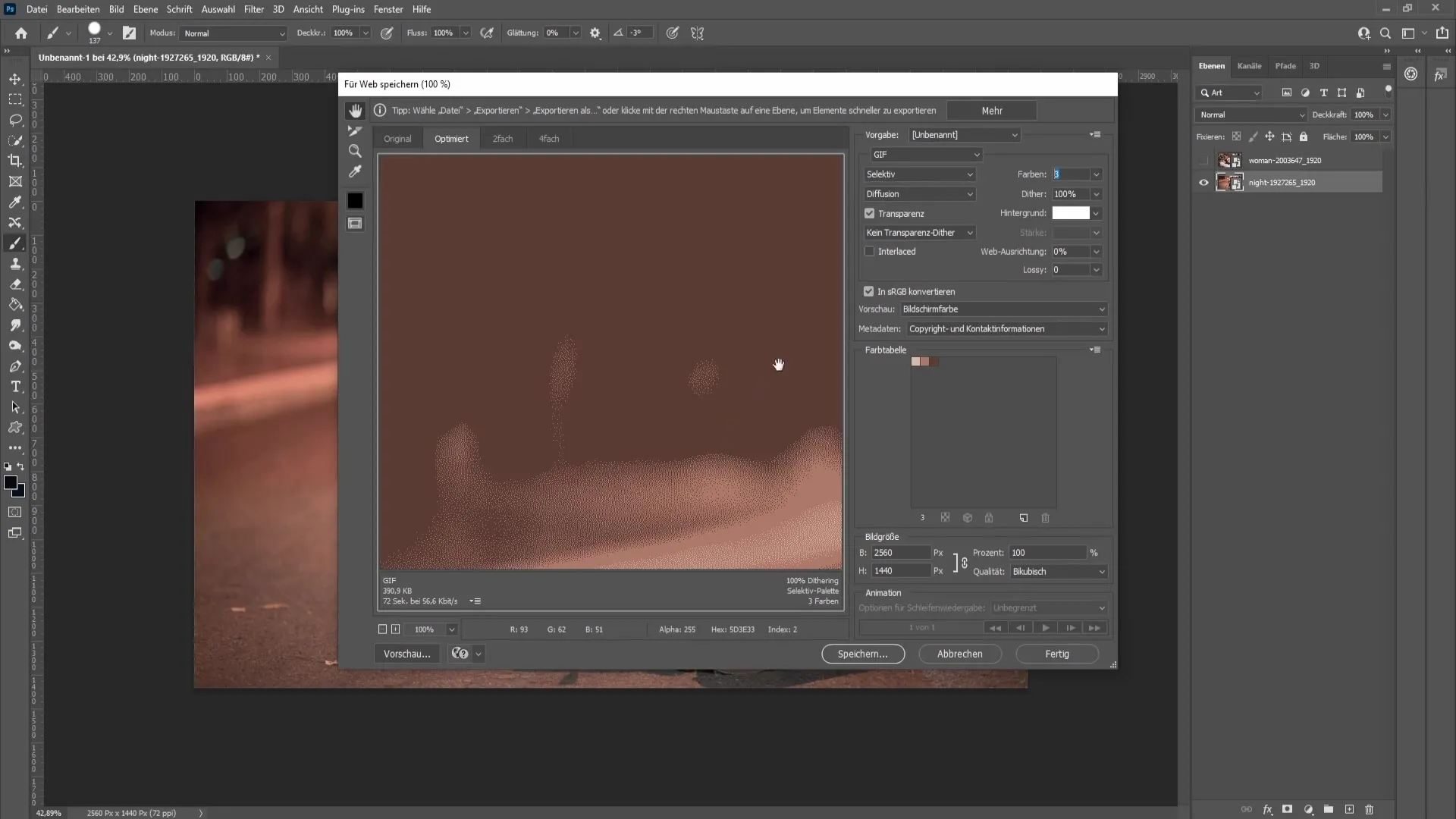The image size is (1456, 819).
Task: Select the Eraser tool
Action: [x=15, y=284]
